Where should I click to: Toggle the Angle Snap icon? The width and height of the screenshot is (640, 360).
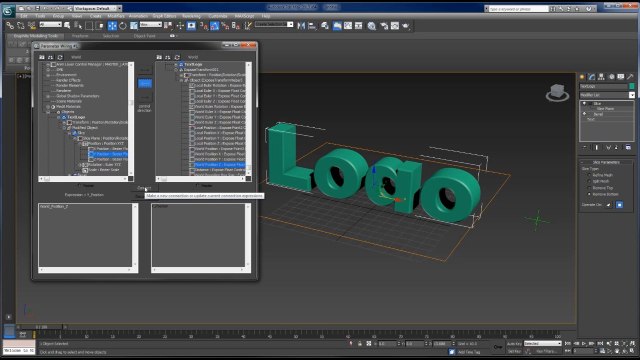(214, 26)
